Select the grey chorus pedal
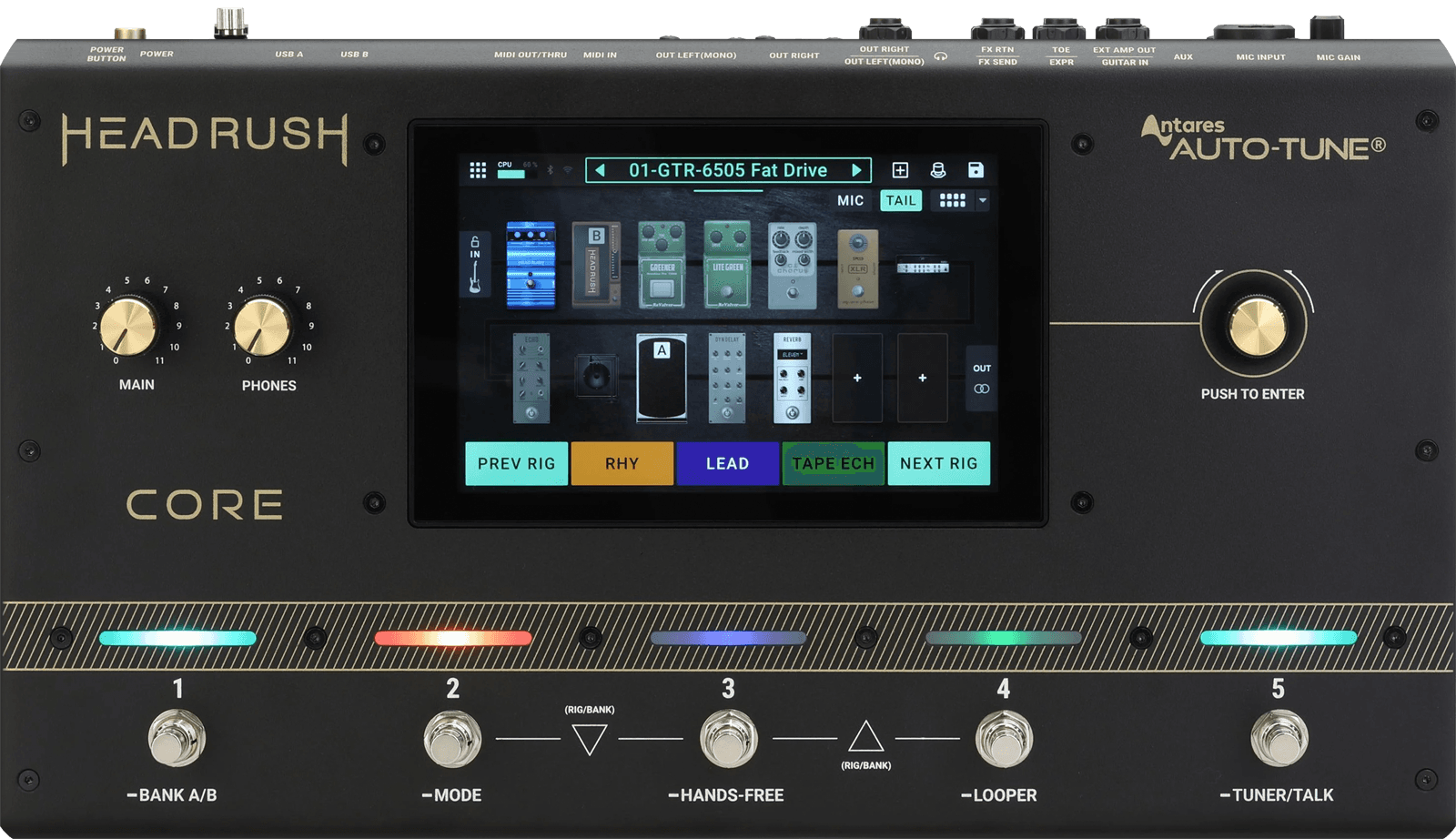Screen dimensions: 1456x839 pyautogui.click(x=792, y=266)
